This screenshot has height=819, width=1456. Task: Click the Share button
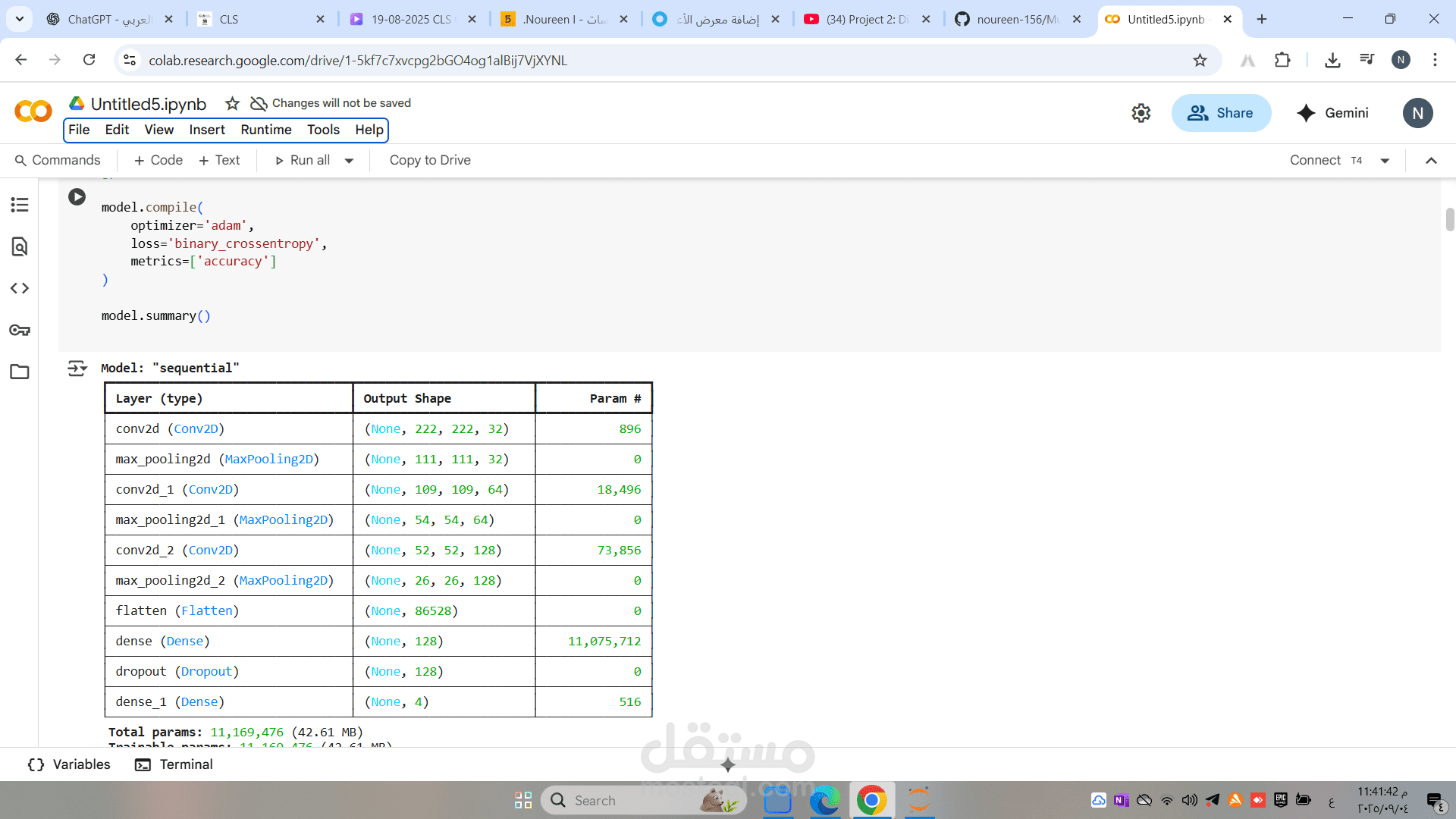pyautogui.click(x=1221, y=113)
